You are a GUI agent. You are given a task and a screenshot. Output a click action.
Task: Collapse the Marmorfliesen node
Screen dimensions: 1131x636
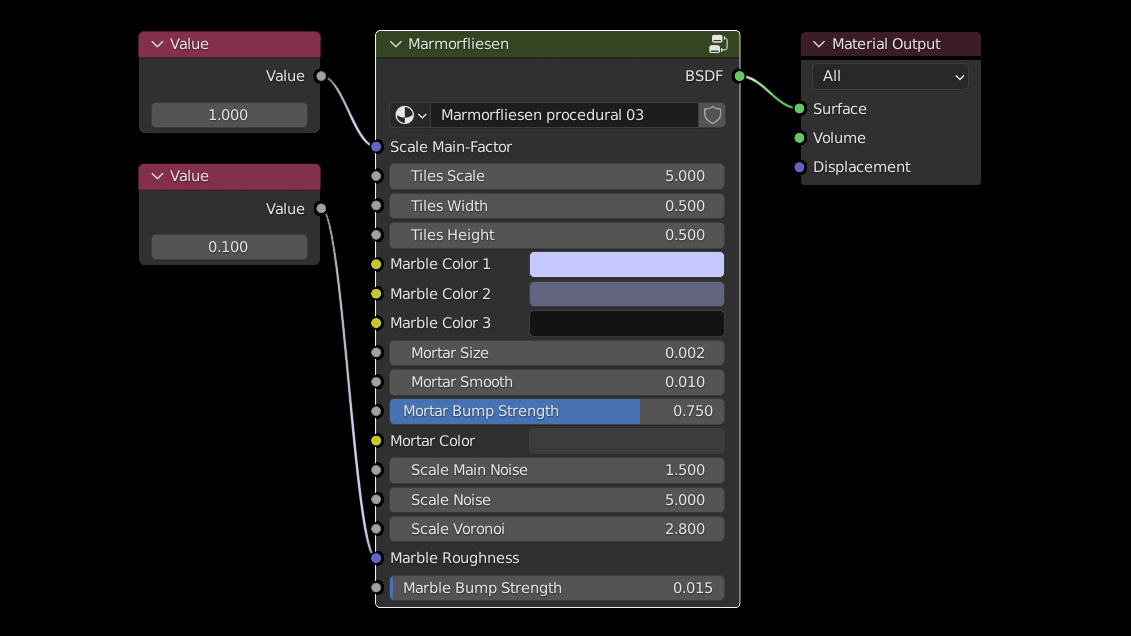pos(395,44)
